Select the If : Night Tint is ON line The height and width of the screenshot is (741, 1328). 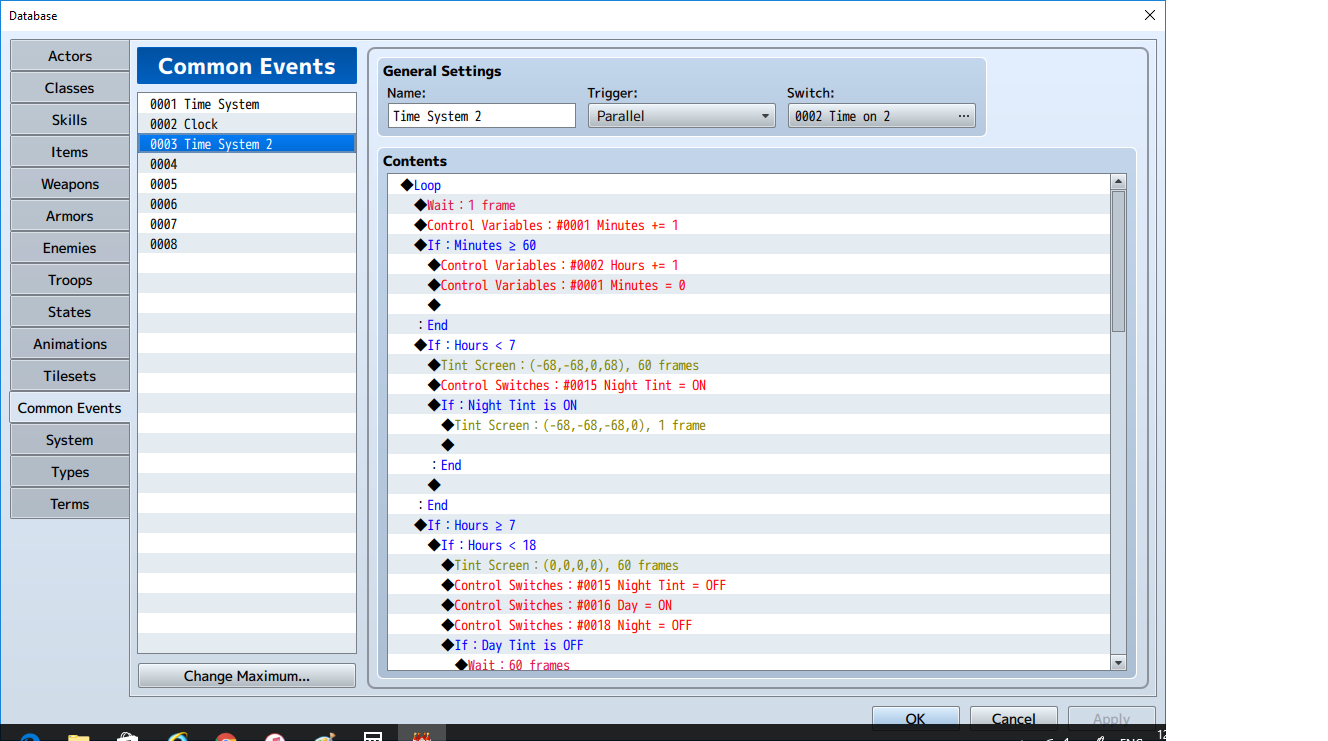click(749, 405)
